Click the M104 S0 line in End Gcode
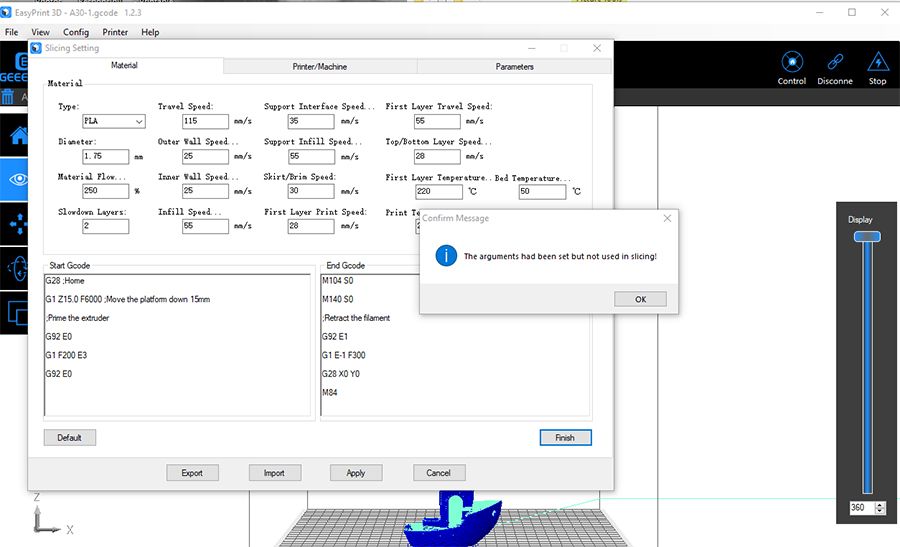The image size is (900, 547). [338, 281]
